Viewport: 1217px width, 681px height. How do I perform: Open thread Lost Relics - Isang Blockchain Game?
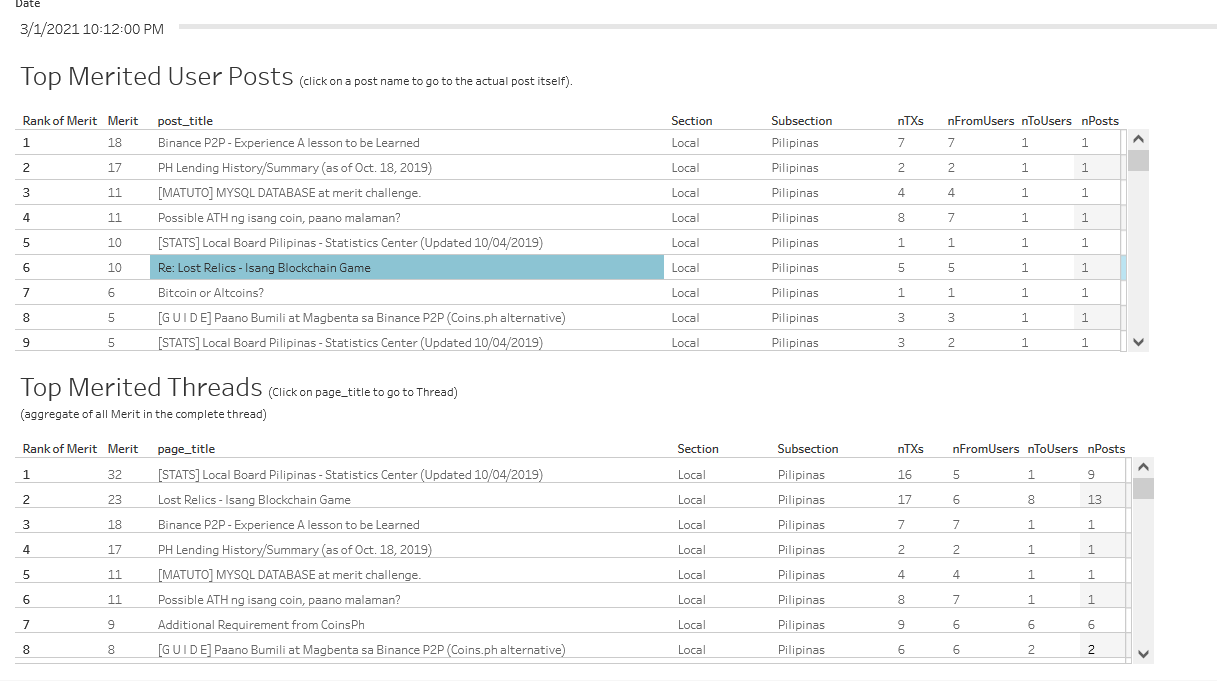pos(254,500)
